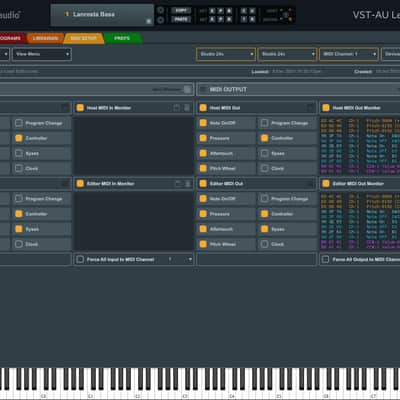Toggle the Editor MIDI In Monitor enable box
Image resolution: width=400 pixels, height=400 pixels.
pos(80,184)
